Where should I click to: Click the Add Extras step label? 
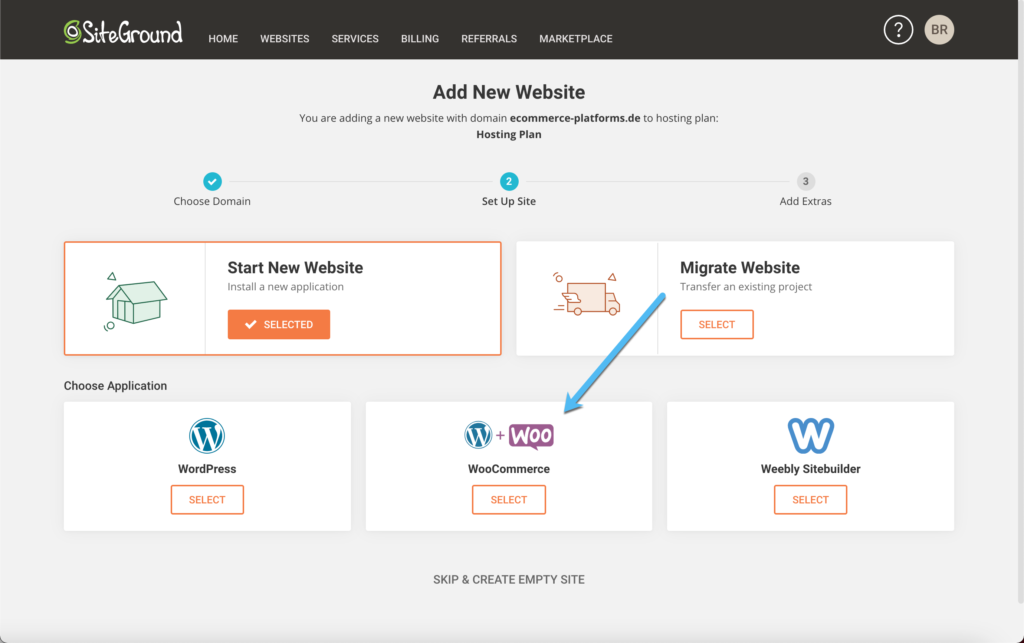805,201
